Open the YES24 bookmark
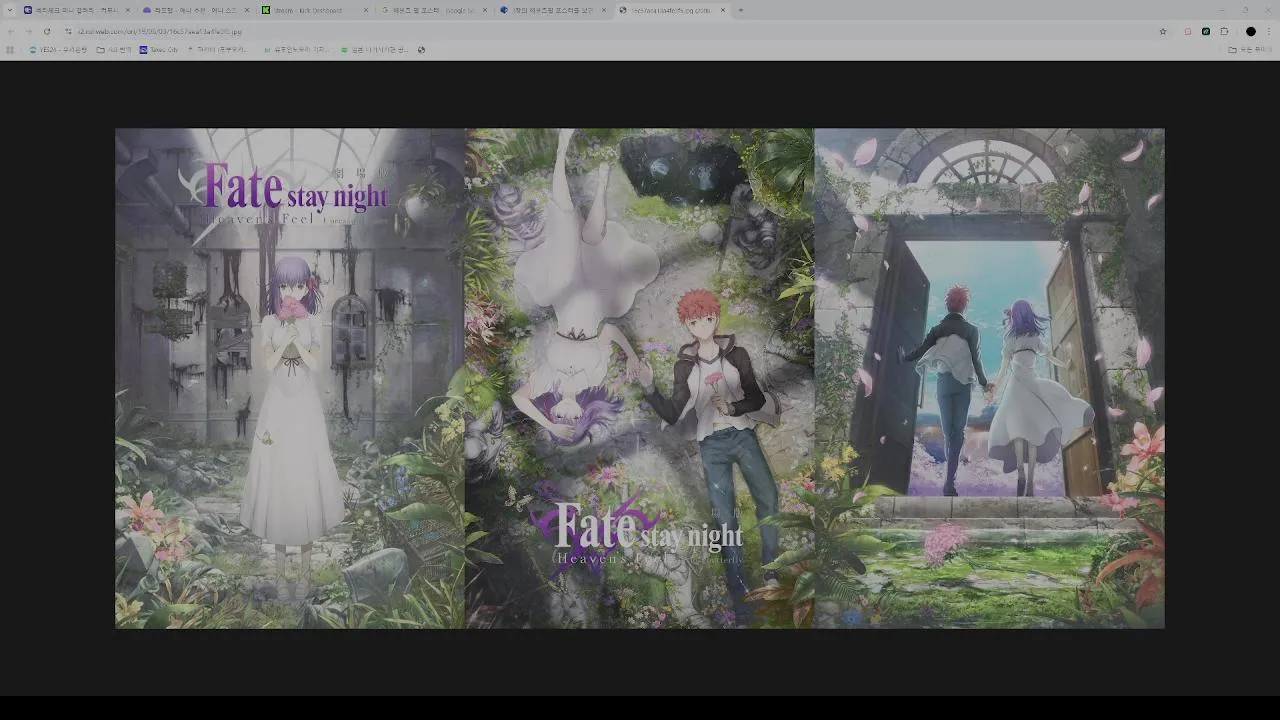Image resolution: width=1280 pixels, height=720 pixels. click(x=58, y=49)
